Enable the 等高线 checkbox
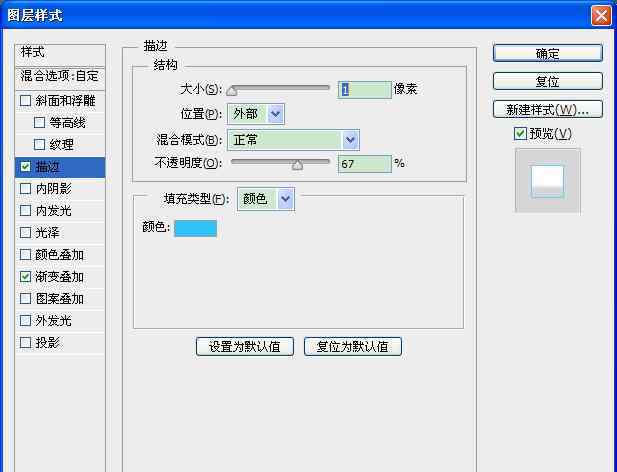 tap(39, 123)
